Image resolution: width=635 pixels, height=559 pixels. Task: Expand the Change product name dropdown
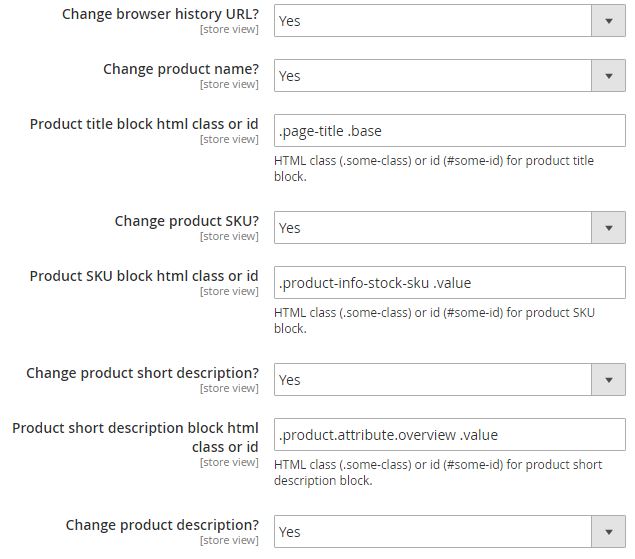(449, 75)
